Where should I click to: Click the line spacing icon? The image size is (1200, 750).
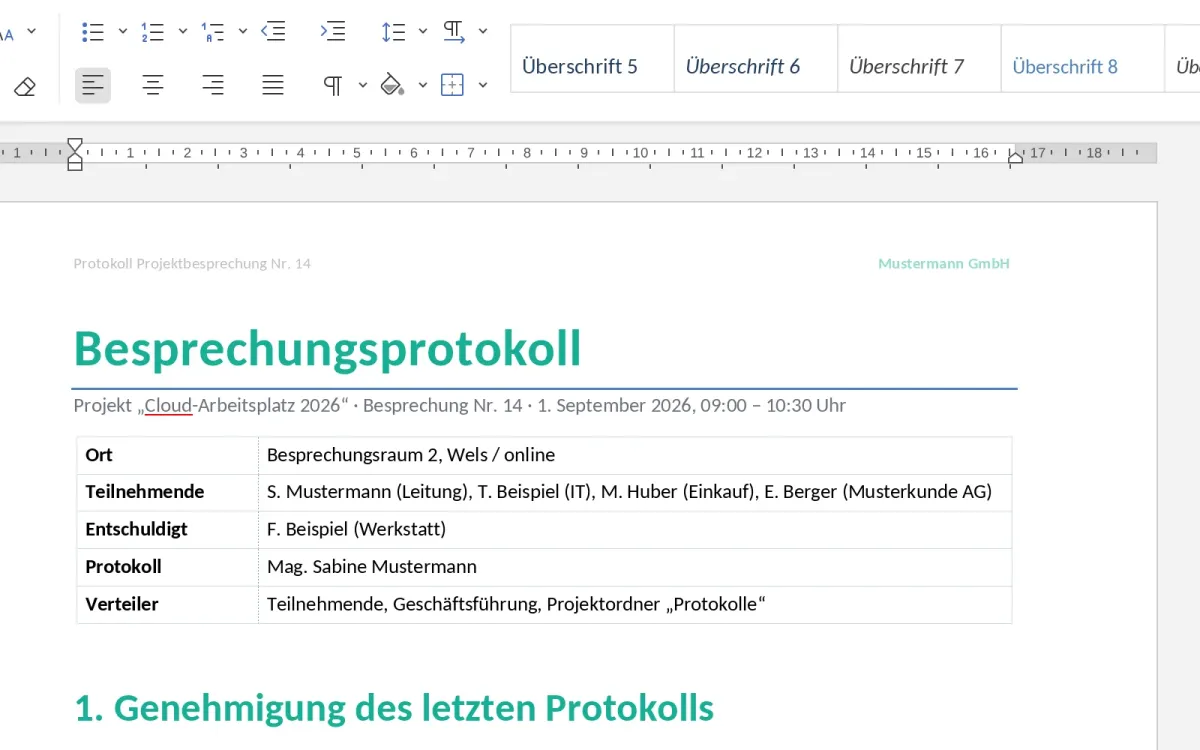point(393,31)
